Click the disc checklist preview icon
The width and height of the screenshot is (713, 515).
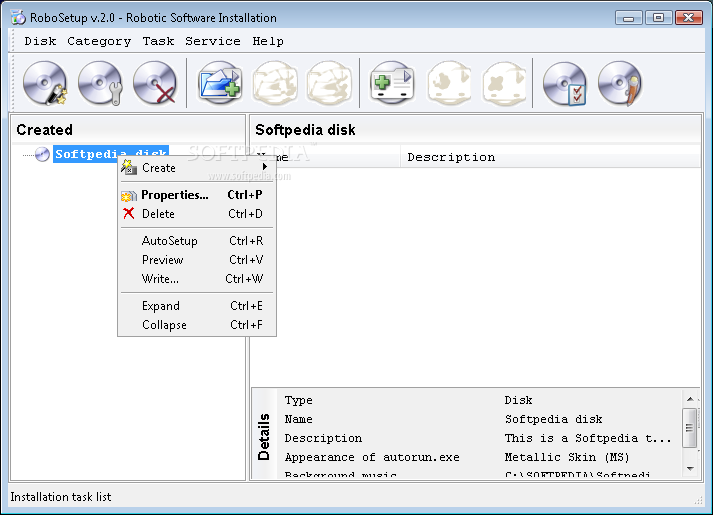click(565, 83)
